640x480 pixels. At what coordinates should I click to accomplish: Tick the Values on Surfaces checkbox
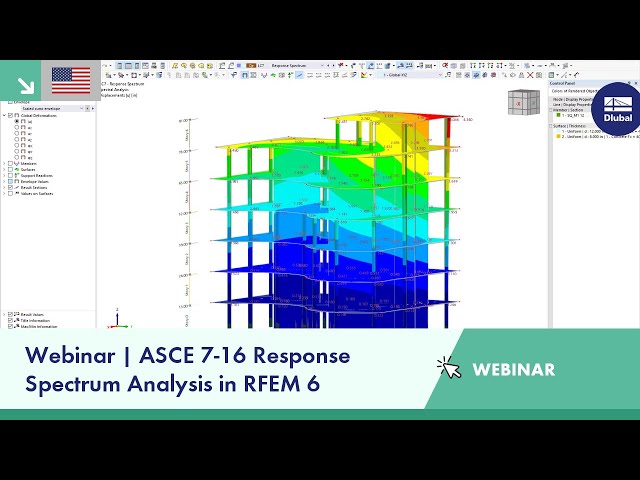coord(11,193)
